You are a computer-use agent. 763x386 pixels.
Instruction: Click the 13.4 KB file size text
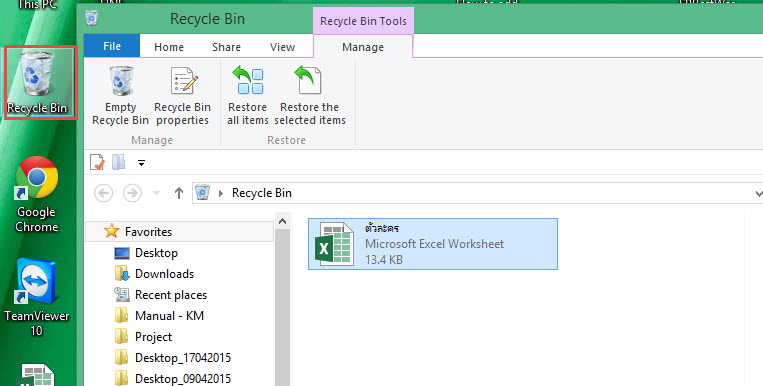tap(384, 260)
